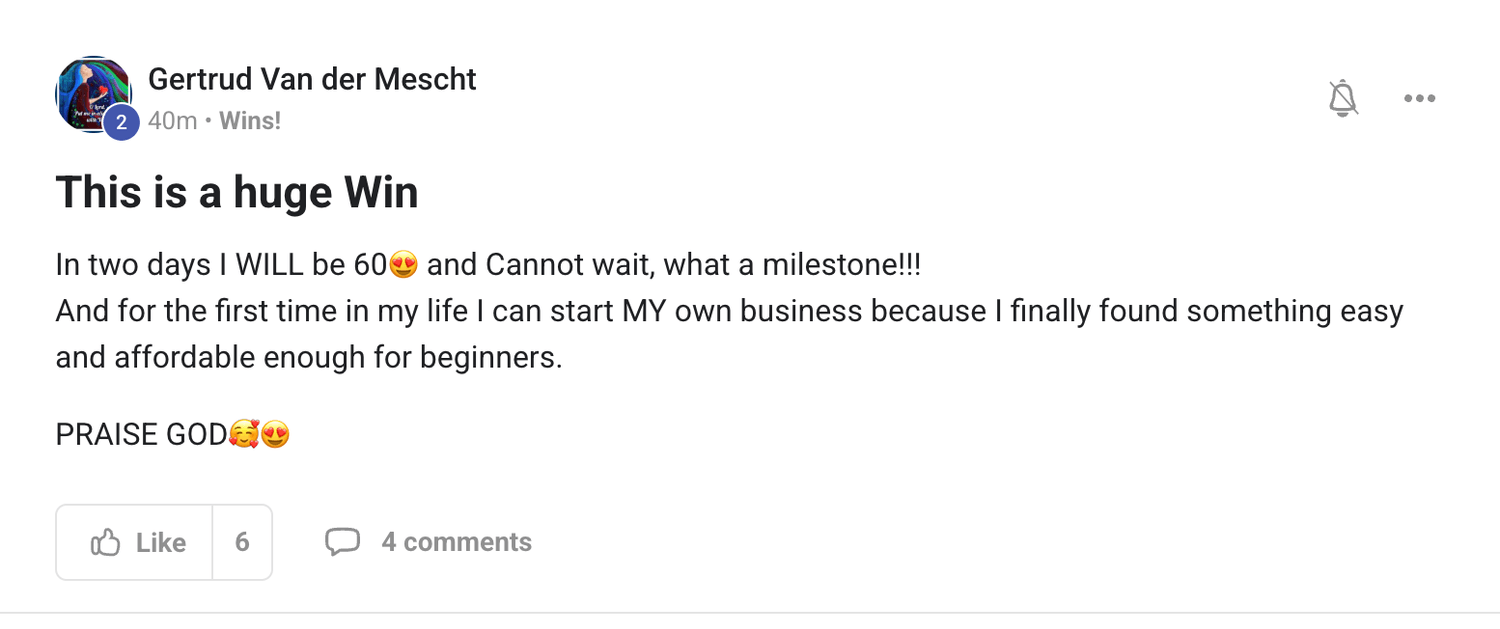This screenshot has height=629, width=1500.
Task: Click 'affordable enough for beginners' text
Action: 309,357
